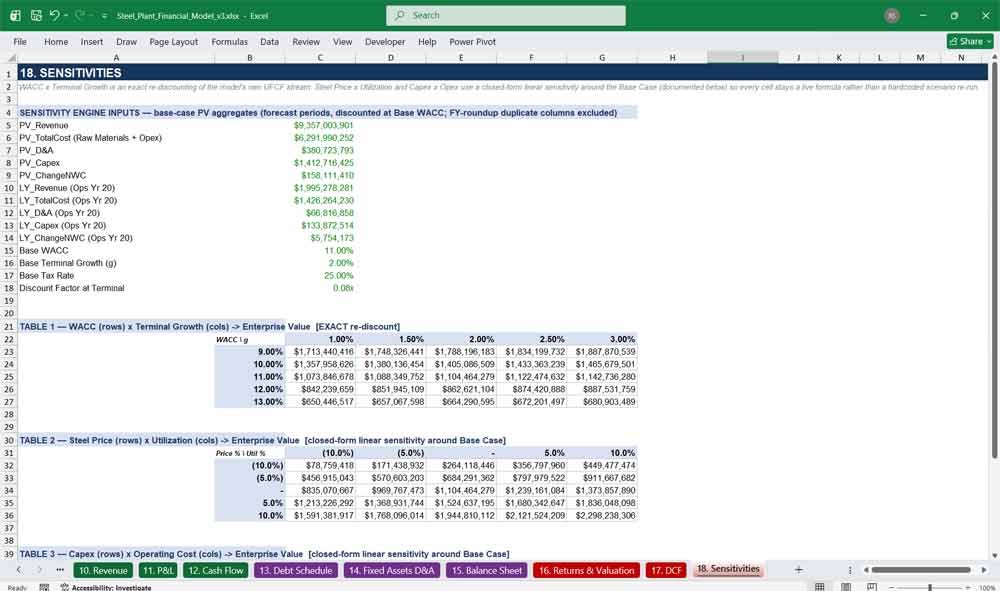Click the macro recording status bar icon
The width and height of the screenshot is (1000, 591).
tap(44, 587)
